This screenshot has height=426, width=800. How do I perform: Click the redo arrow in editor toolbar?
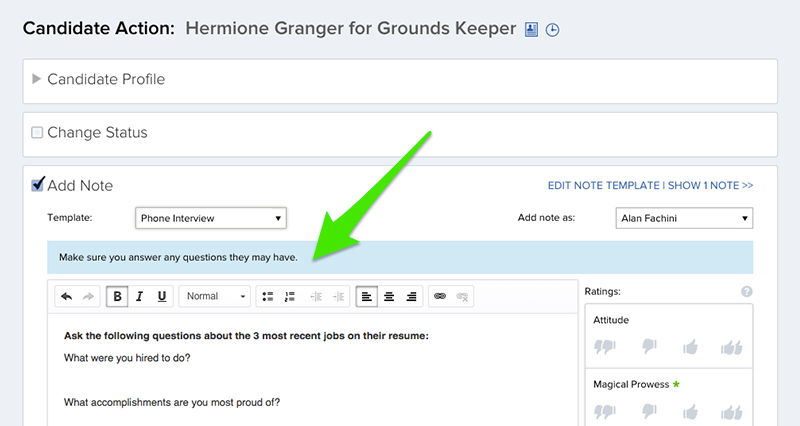tap(88, 296)
